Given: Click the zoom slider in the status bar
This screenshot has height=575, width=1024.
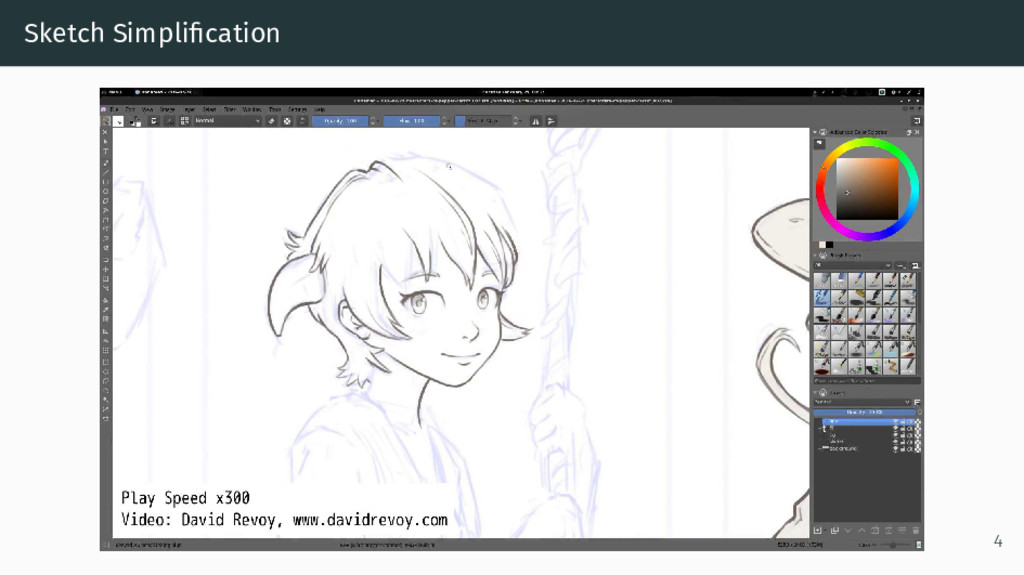Looking at the screenshot, I should 893,545.
